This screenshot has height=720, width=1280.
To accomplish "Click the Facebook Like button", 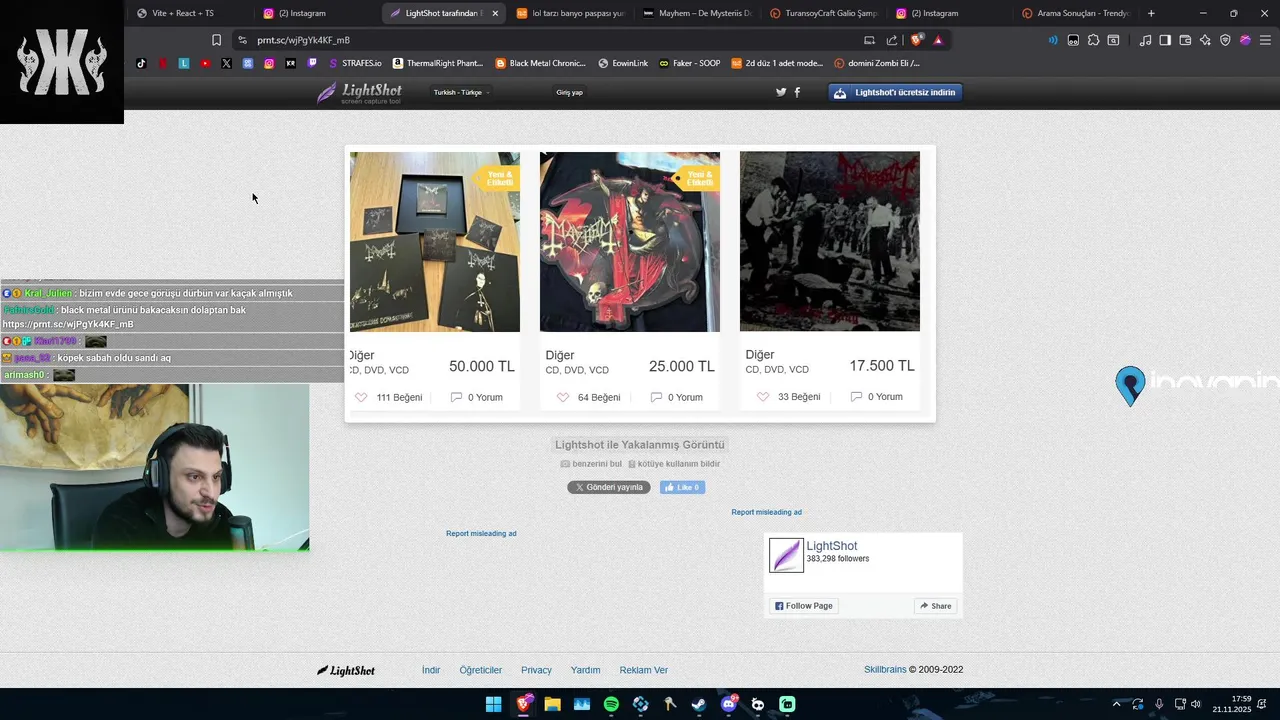I will 682,487.
